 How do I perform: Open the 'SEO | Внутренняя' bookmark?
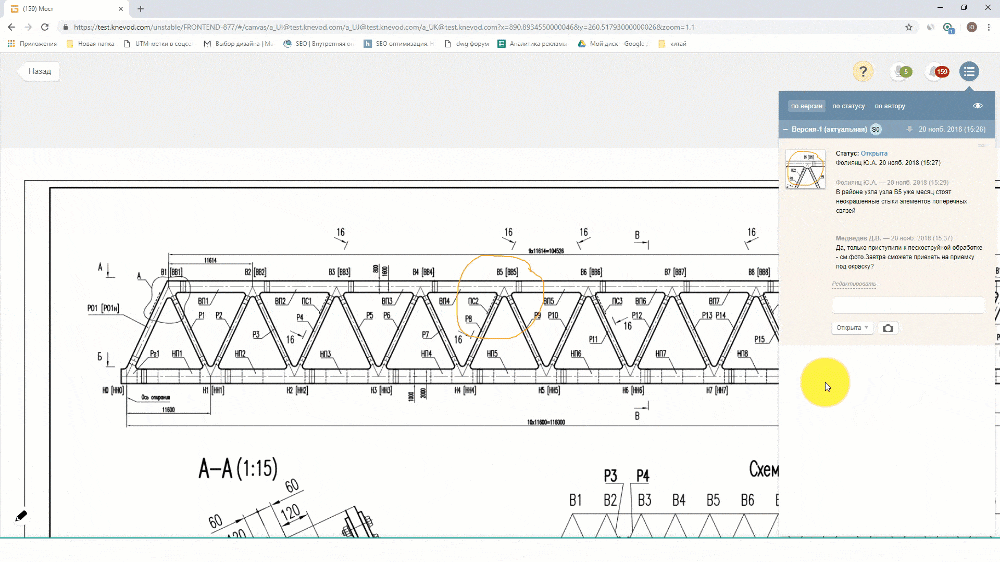[318, 44]
